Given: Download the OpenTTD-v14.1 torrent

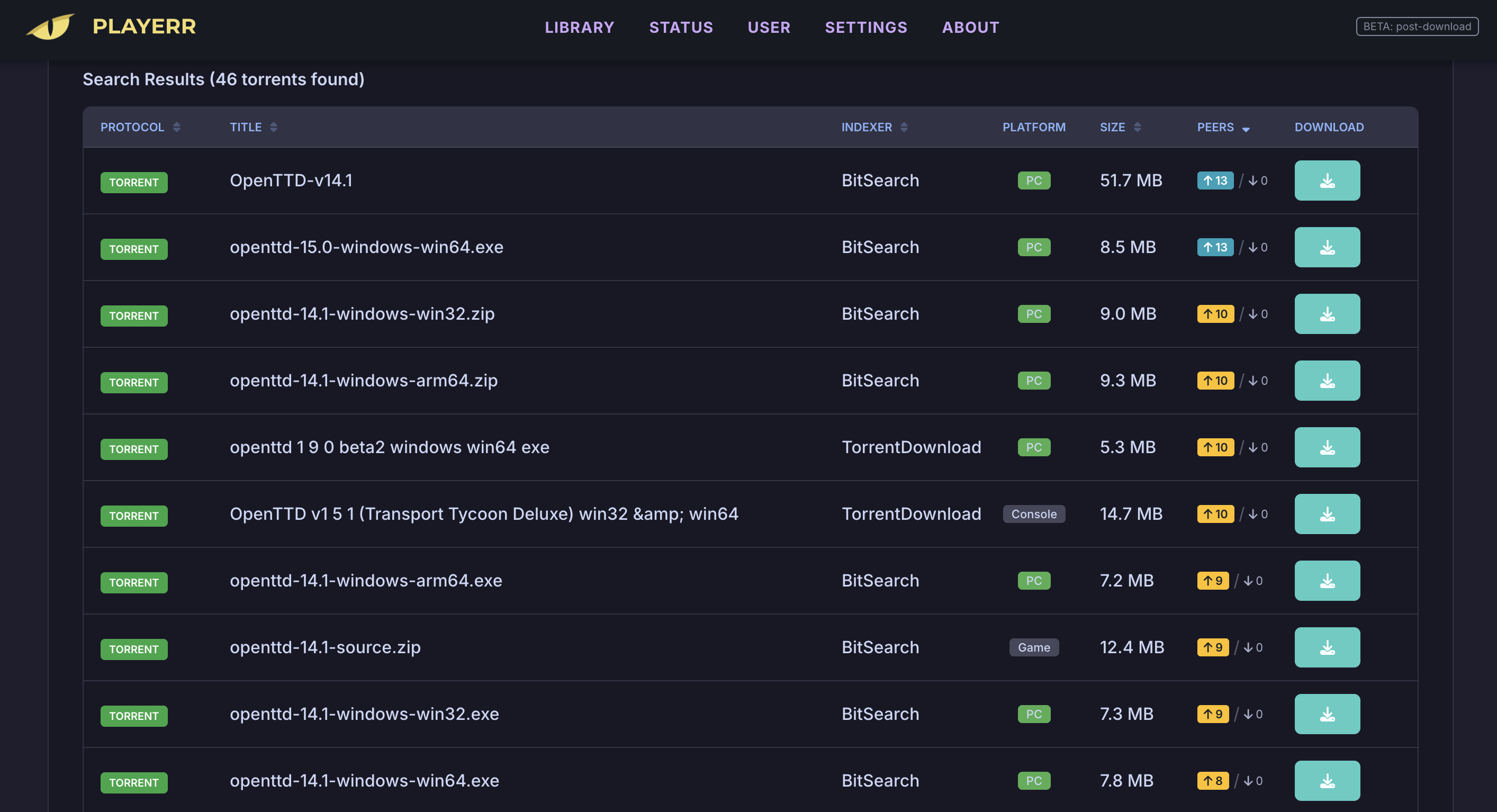Looking at the screenshot, I should [x=1327, y=180].
